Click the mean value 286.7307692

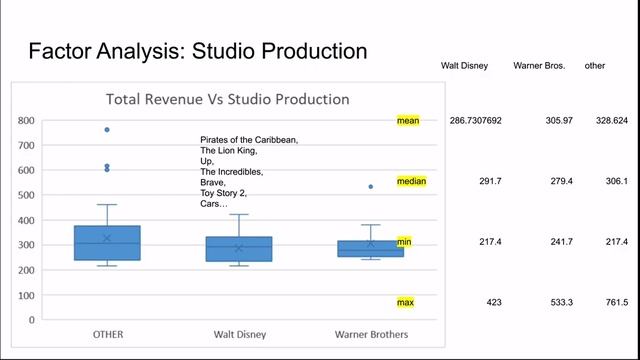click(x=476, y=120)
